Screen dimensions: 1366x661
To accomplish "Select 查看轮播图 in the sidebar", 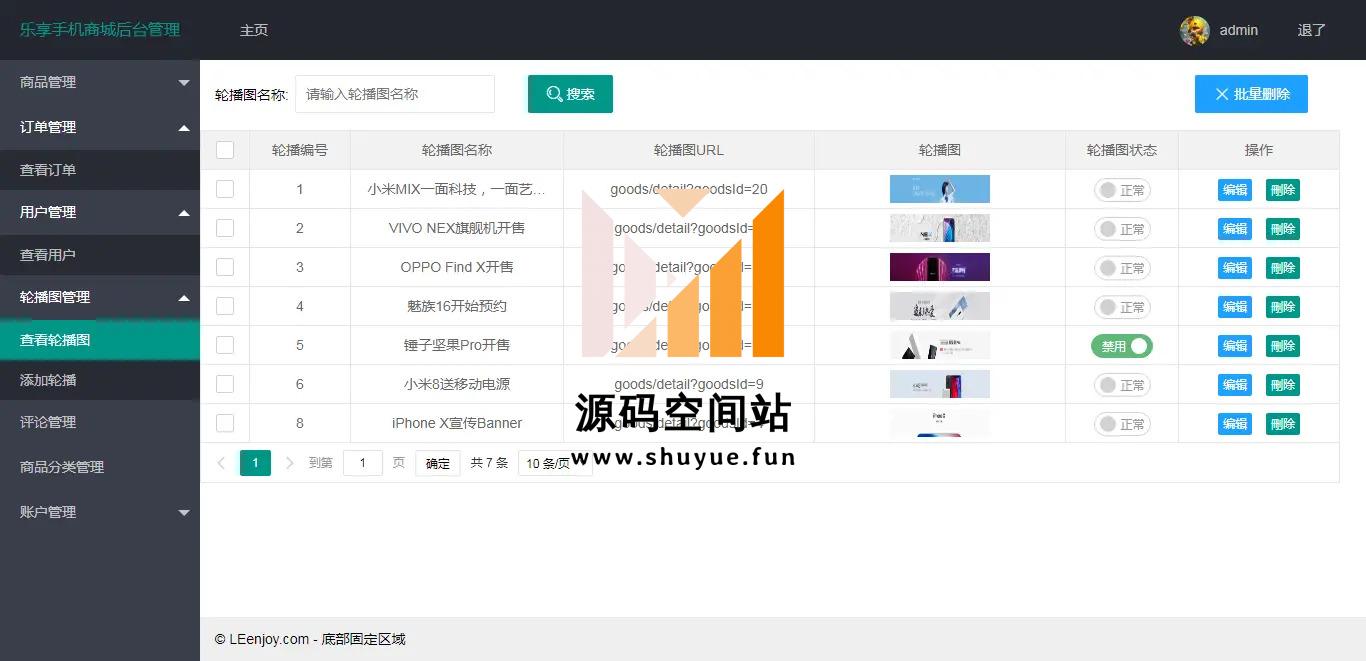I will point(100,340).
